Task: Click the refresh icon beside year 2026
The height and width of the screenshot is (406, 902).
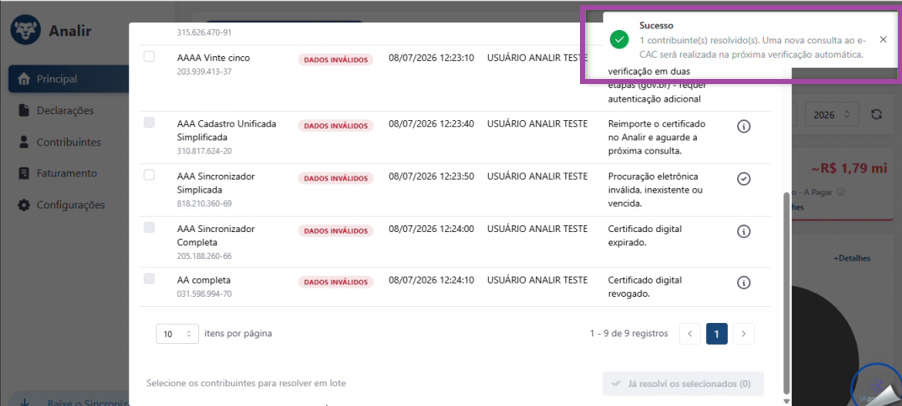Action: [876, 114]
